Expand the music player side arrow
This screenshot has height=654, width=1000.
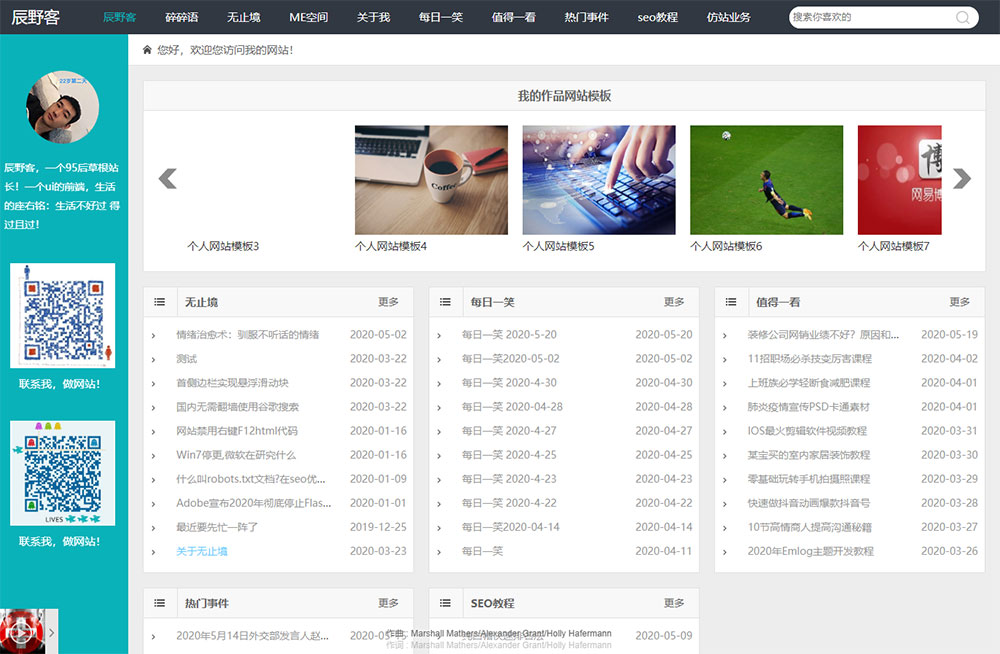tap(52, 632)
